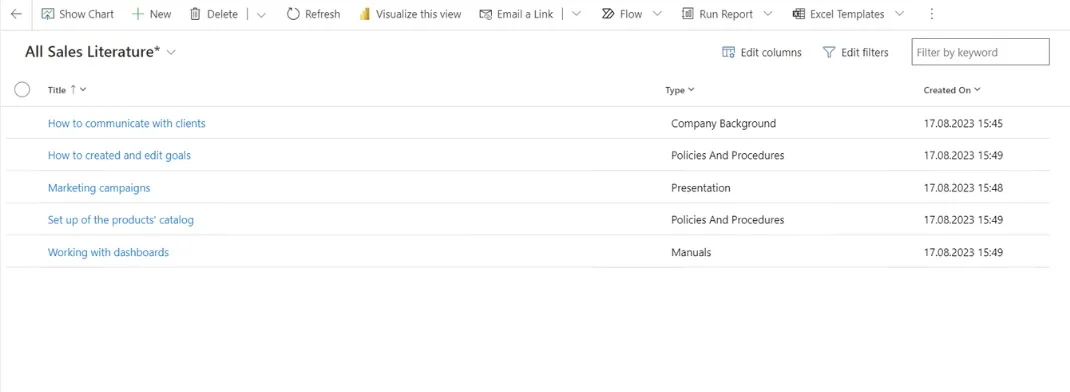This screenshot has width=1070, height=392.
Task: Open the Marketing campaigns record
Action: (x=99, y=188)
